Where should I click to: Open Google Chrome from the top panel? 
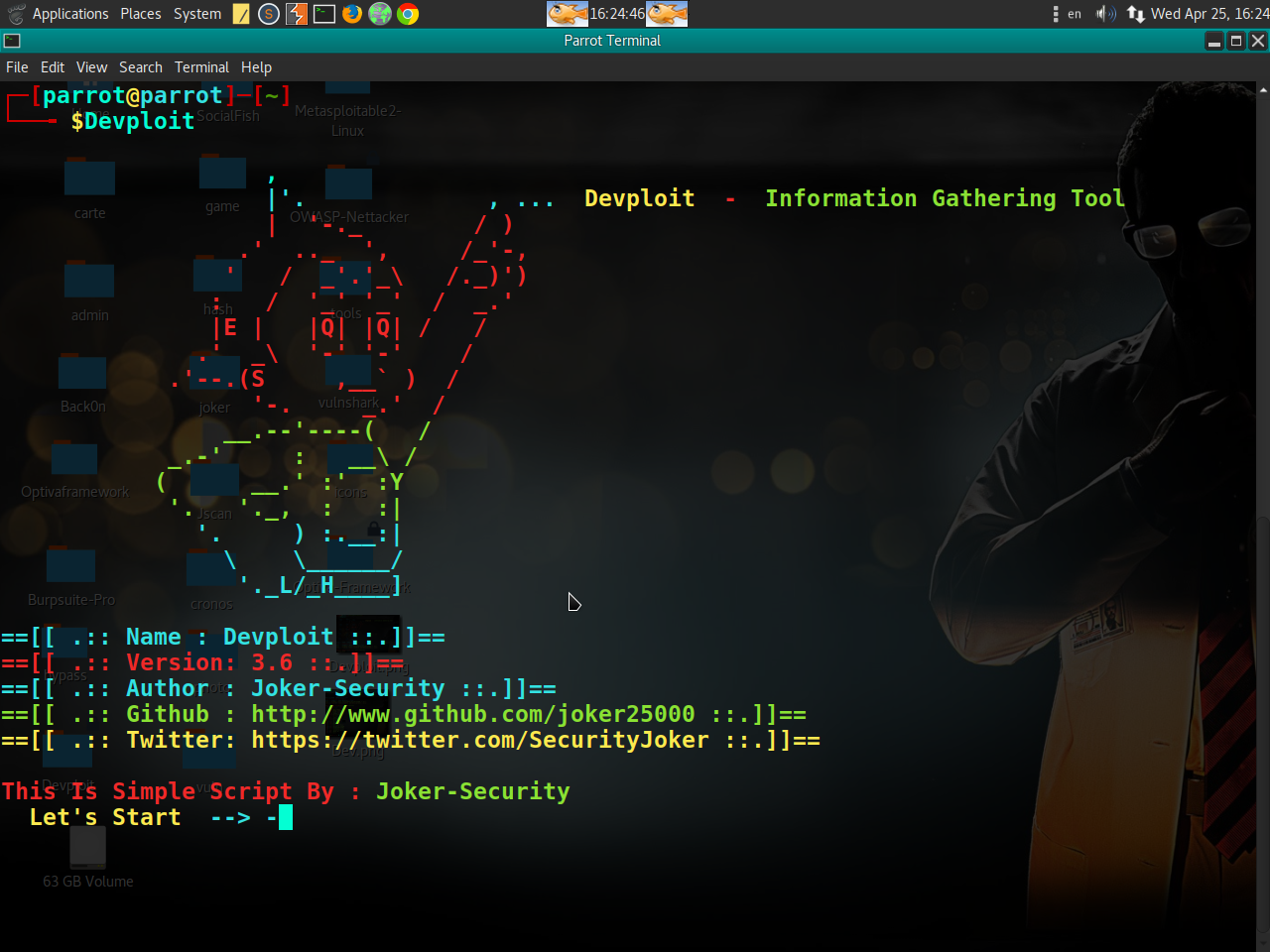(x=408, y=14)
